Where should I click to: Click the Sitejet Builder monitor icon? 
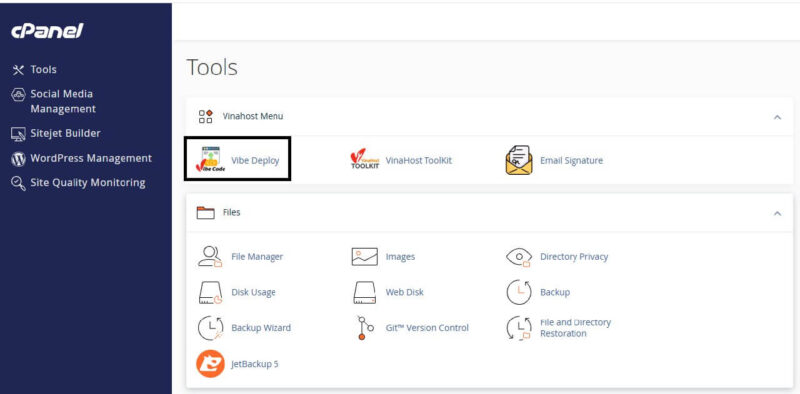point(18,134)
